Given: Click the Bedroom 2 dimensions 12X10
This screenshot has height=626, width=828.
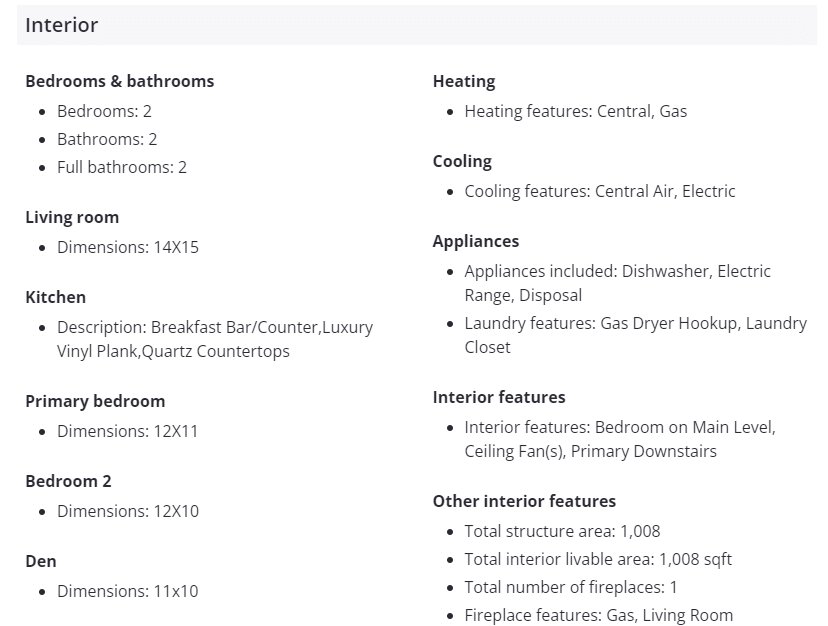Looking at the screenshot, I should coord(127,511).
